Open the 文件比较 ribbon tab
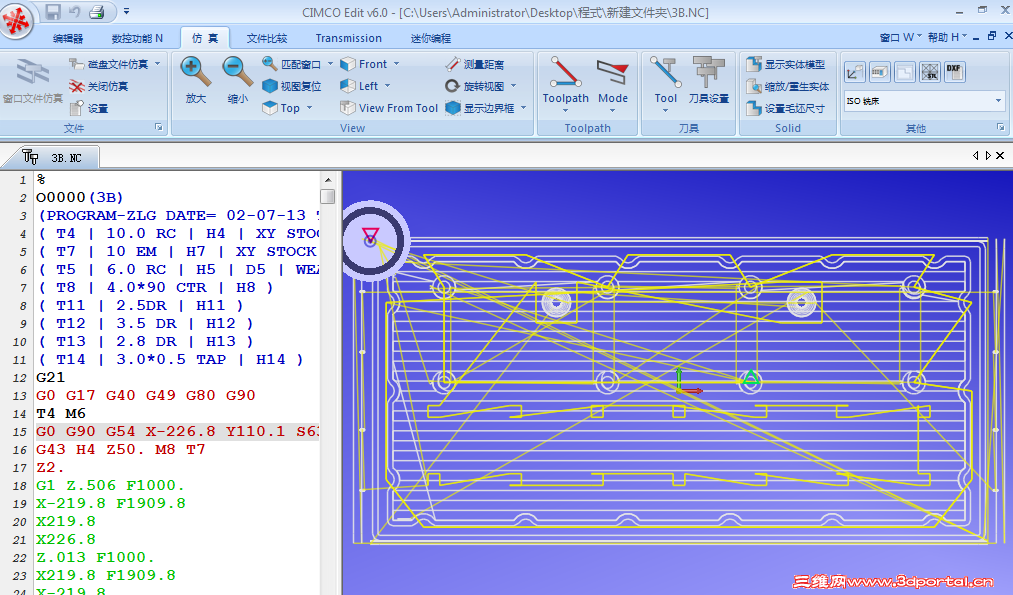 tap(266, 38)
